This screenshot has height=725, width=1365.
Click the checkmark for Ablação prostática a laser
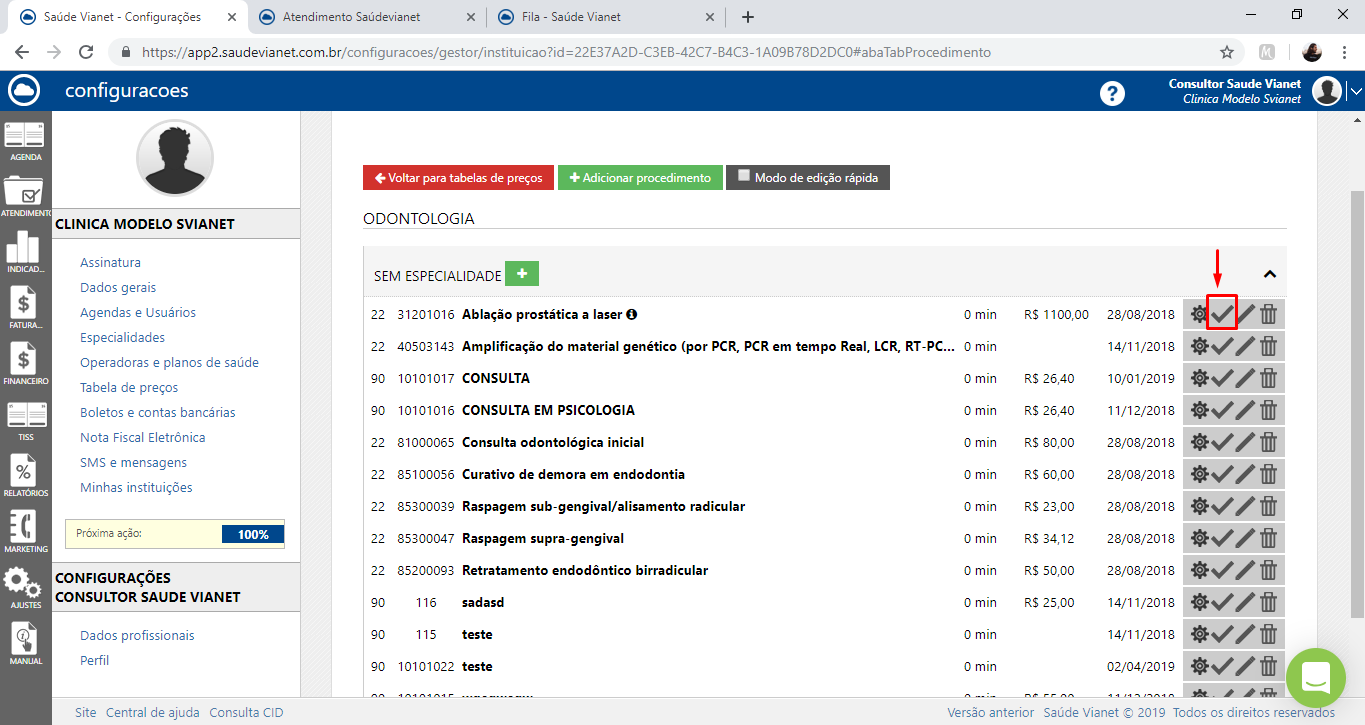coord(1222,315)
